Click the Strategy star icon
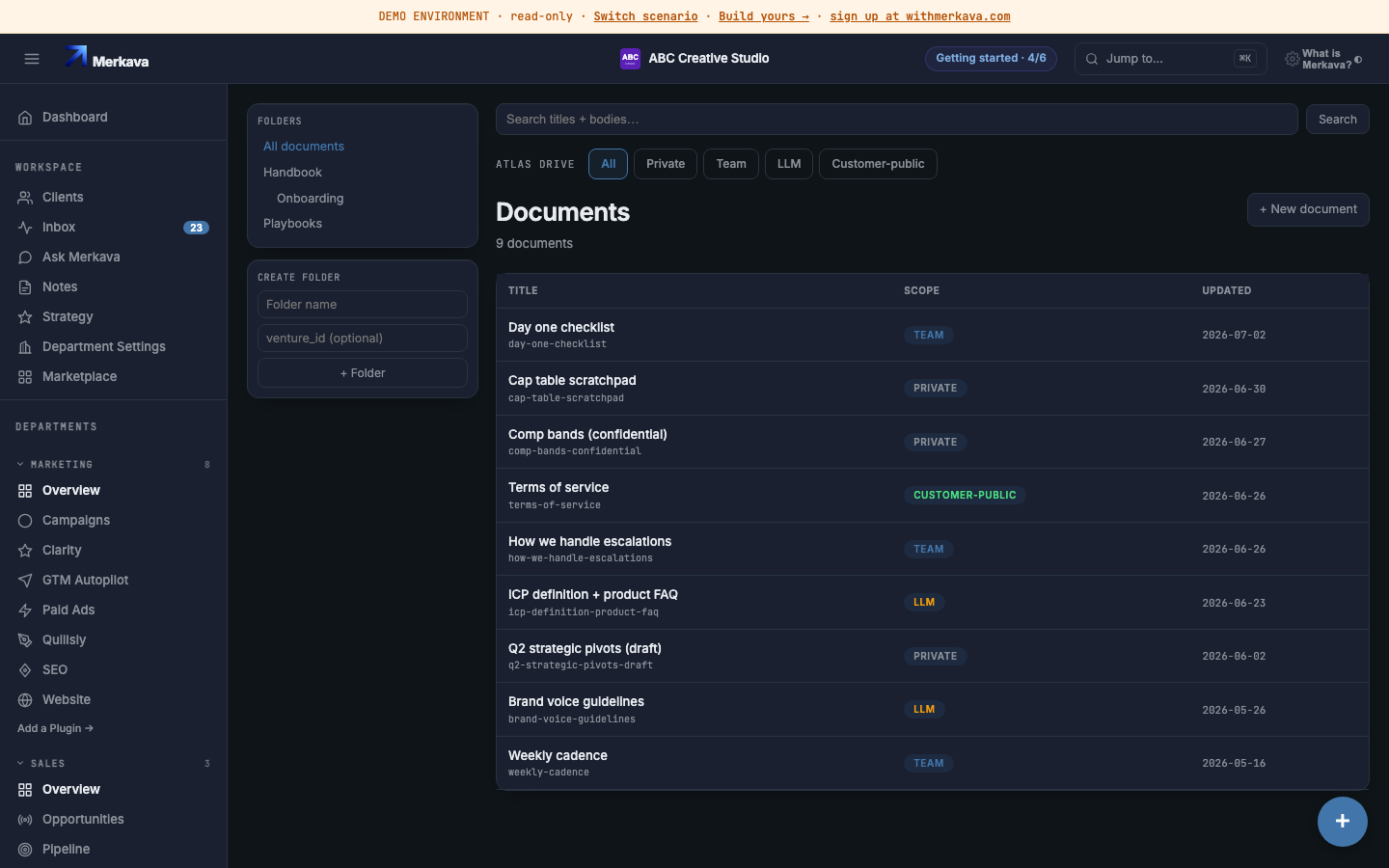 point(25,317)
